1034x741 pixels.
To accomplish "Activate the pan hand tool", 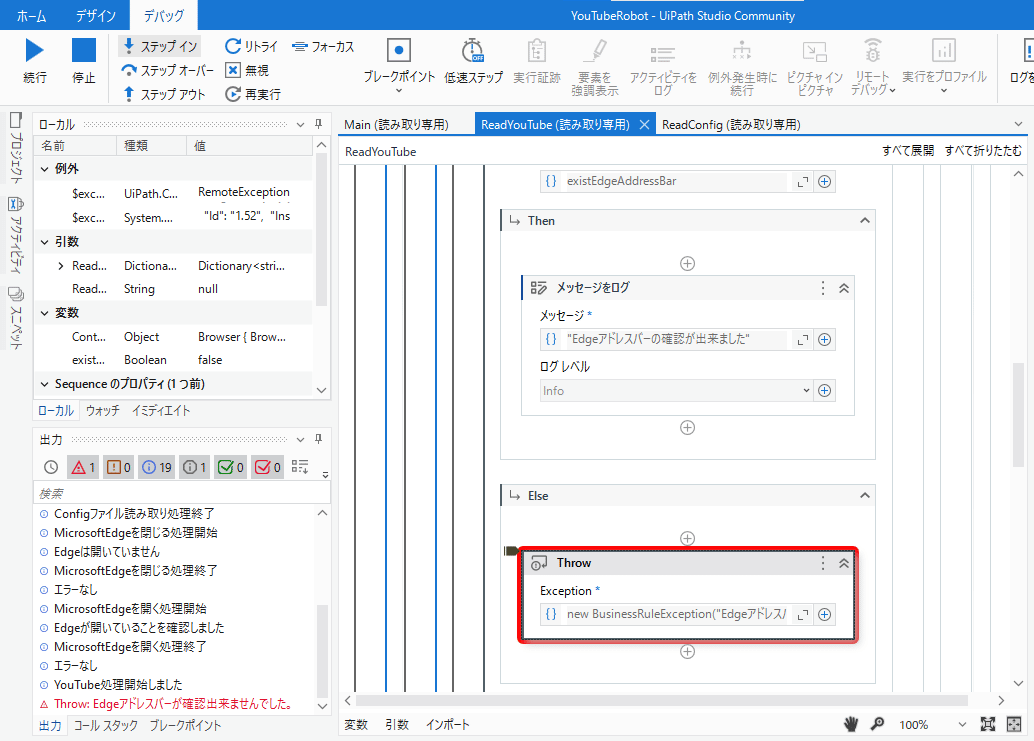I will pyautogui.click(x=851, y=725).
